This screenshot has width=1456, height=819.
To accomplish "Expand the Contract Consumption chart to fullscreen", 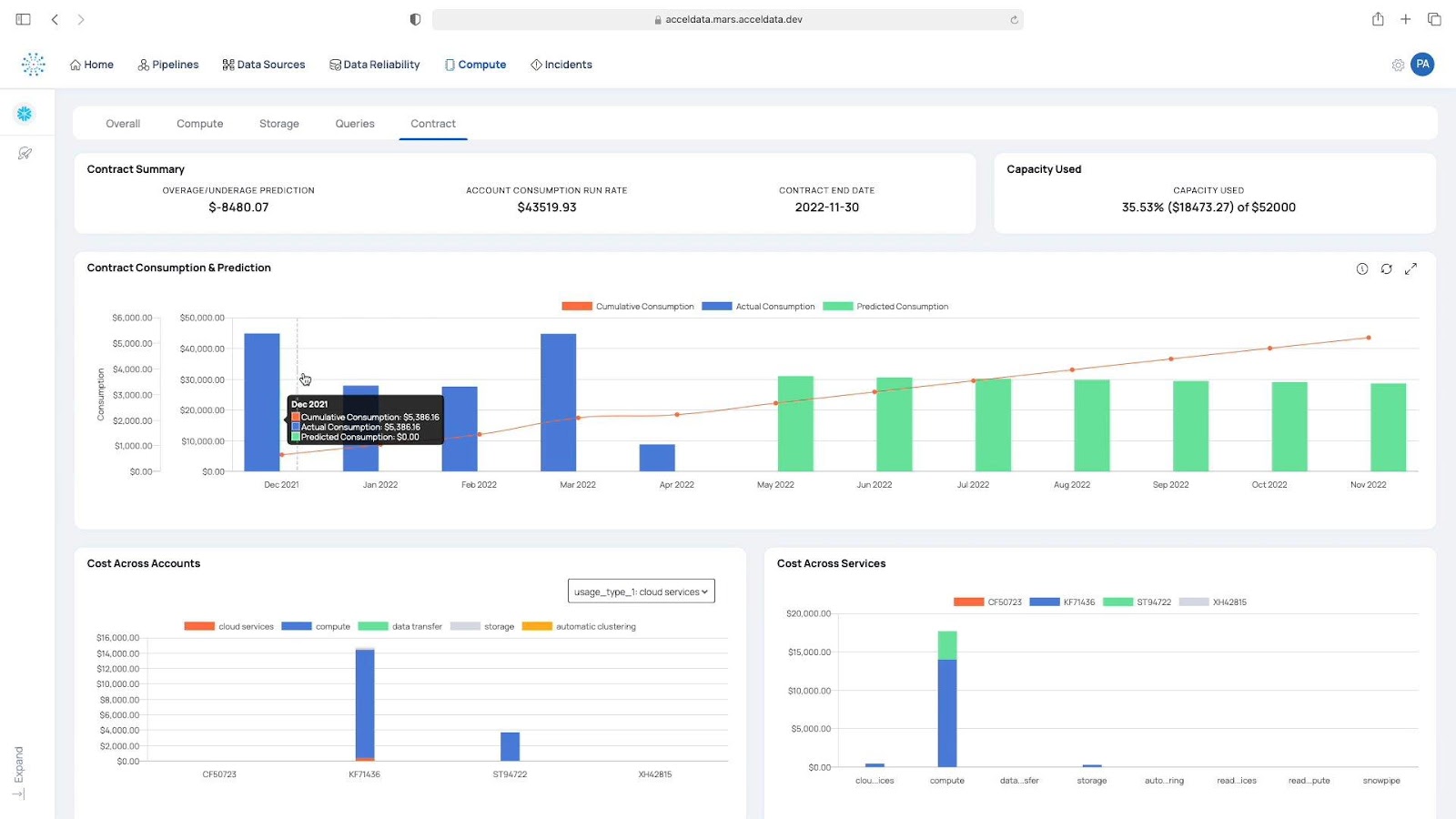I will tap(1411, 268).
